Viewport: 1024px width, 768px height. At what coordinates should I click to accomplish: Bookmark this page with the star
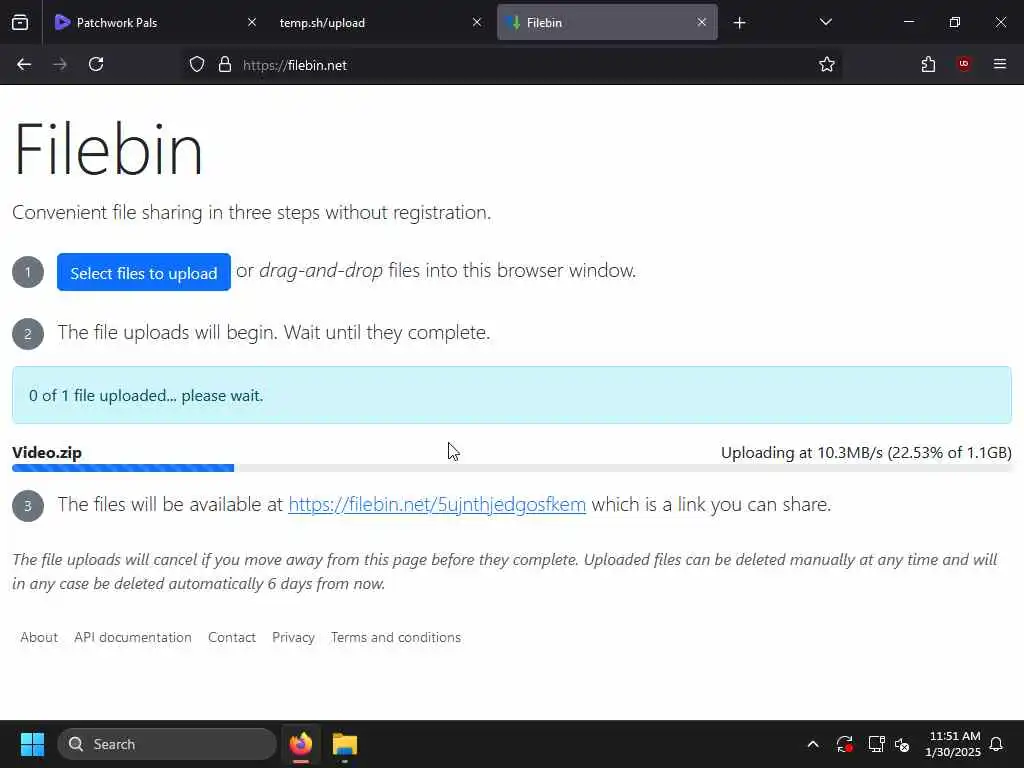point(827,65)
